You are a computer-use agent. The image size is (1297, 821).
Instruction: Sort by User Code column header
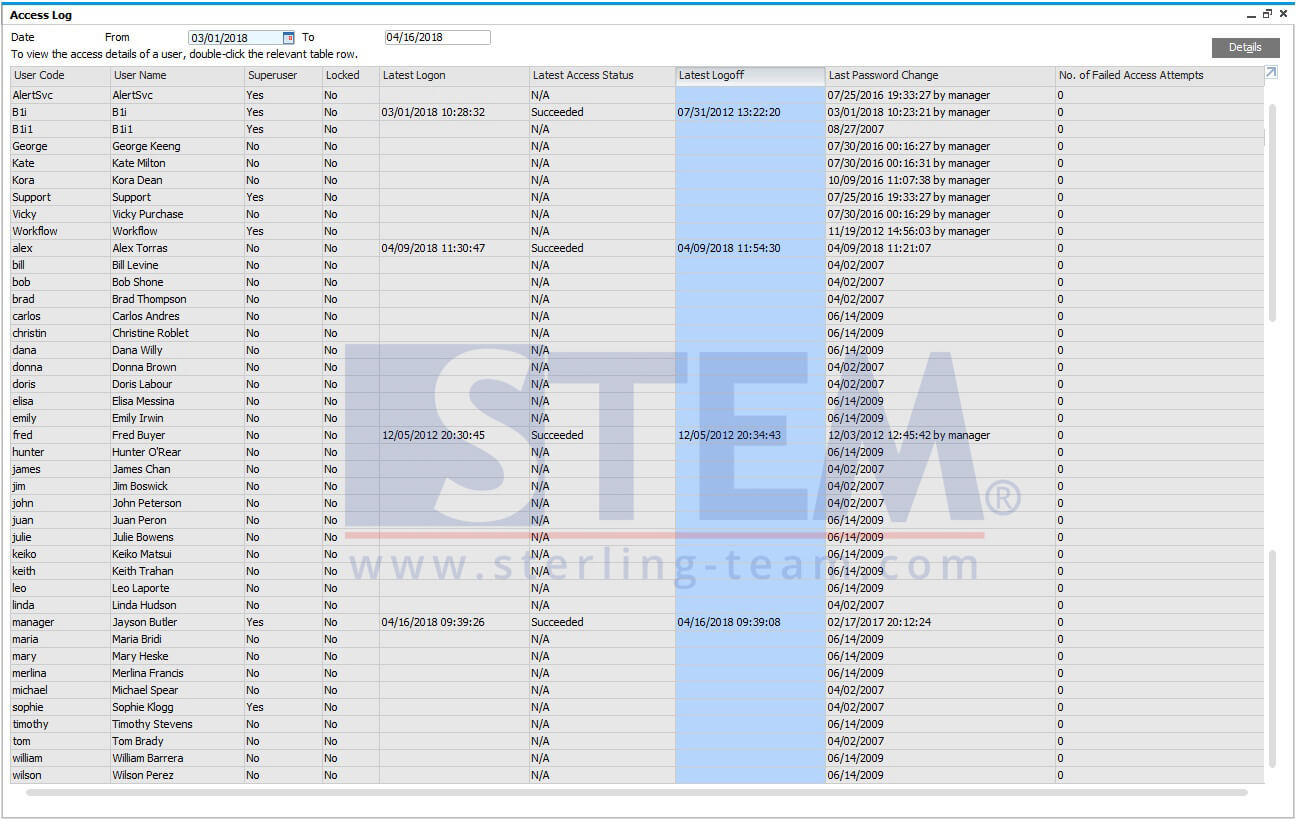click(x=60, y=76)
